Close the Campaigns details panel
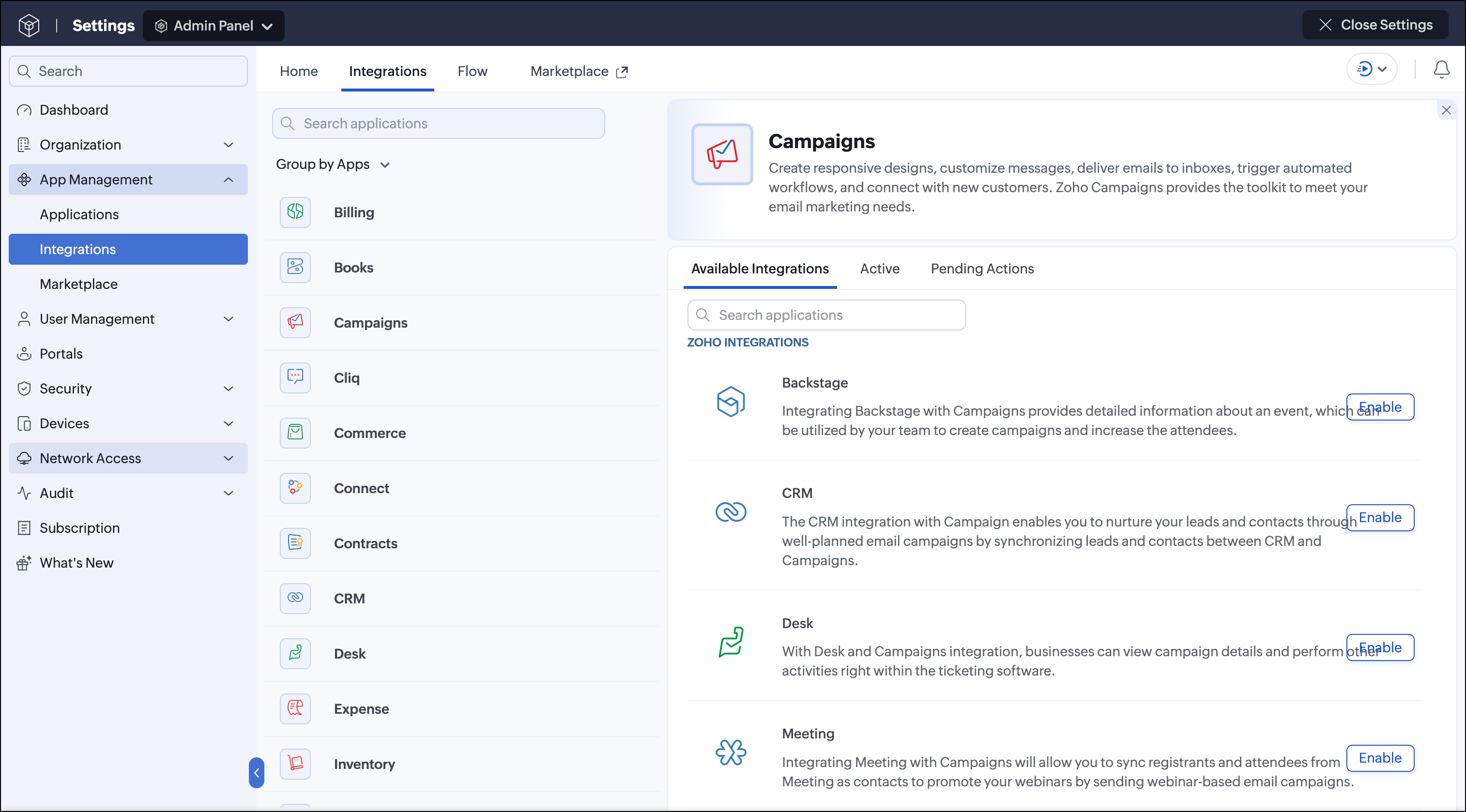This screenshot has width=1466, height=812. click(x=1446, y=110)
